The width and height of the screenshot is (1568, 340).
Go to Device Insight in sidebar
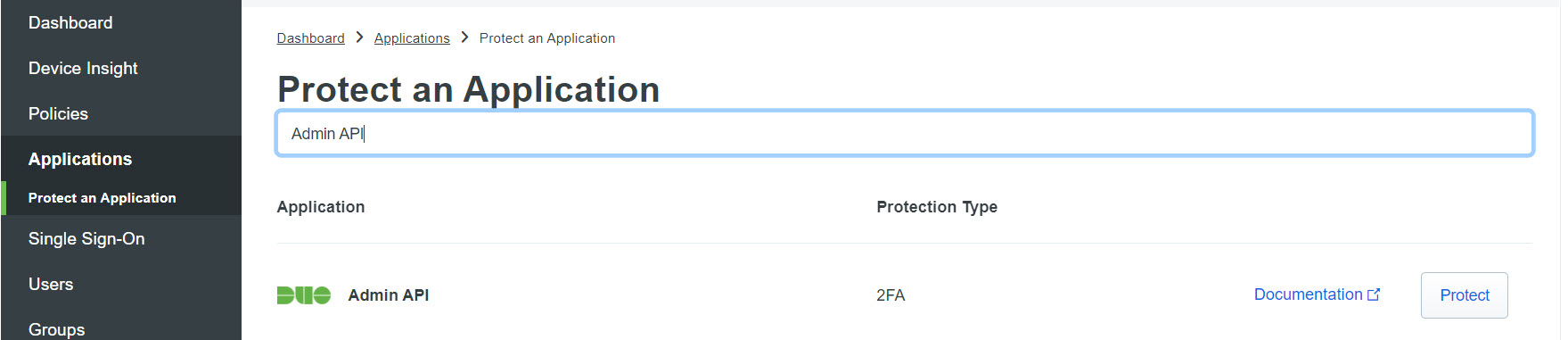point(83,69)
